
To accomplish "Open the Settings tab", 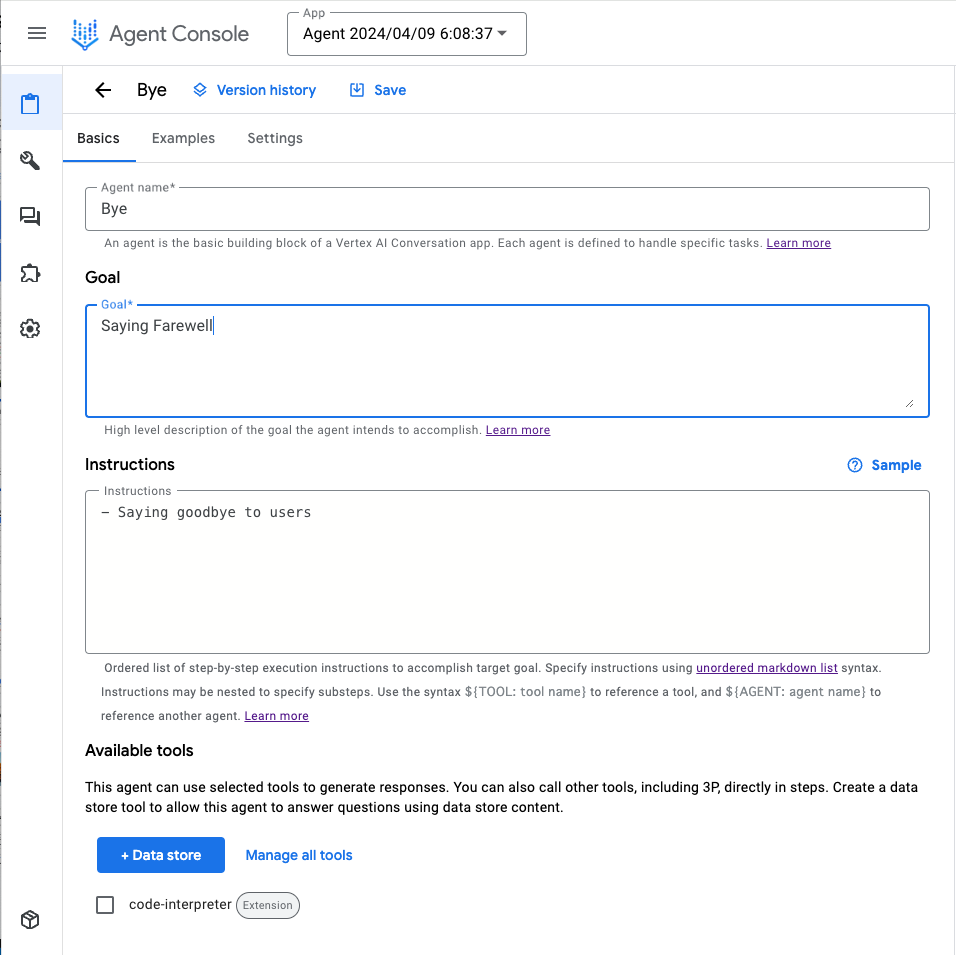I will pyautogui.click(x=274, y=138).
